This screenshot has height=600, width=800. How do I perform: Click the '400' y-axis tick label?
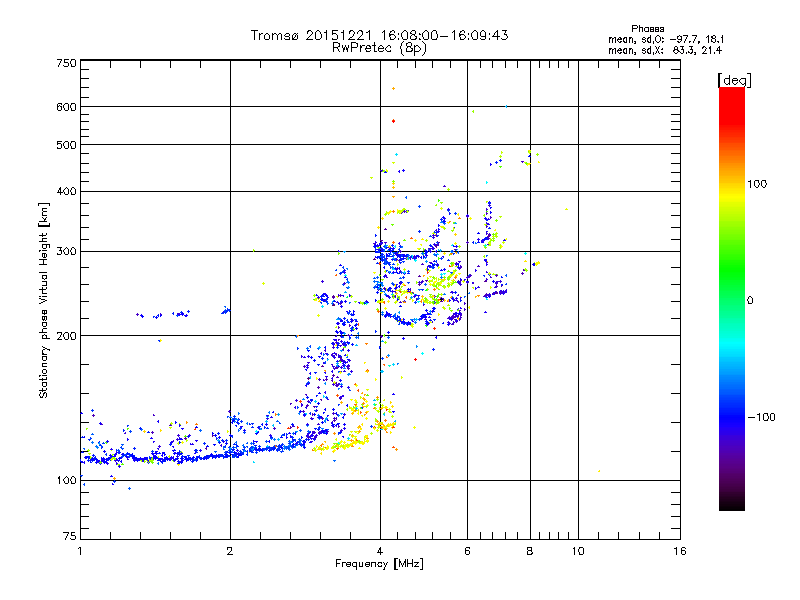pyautogui.click(x=66, y=191)
